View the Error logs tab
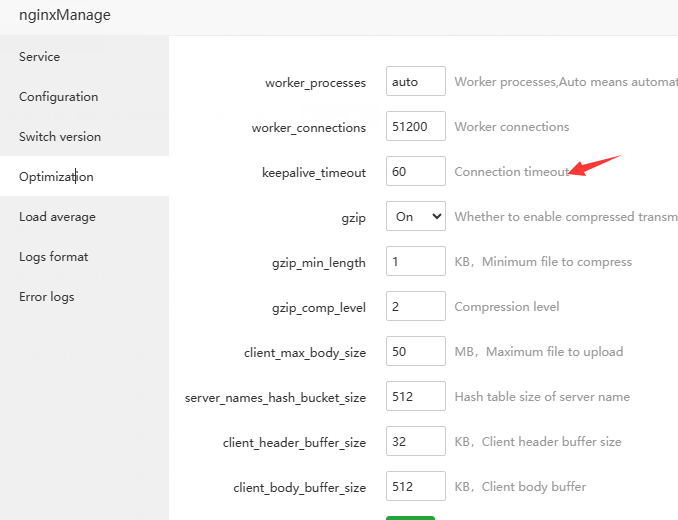678x520 pixels. (x=47, y=297)
